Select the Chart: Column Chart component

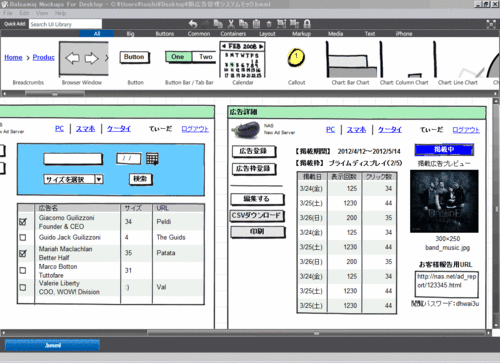pos(404,63)
